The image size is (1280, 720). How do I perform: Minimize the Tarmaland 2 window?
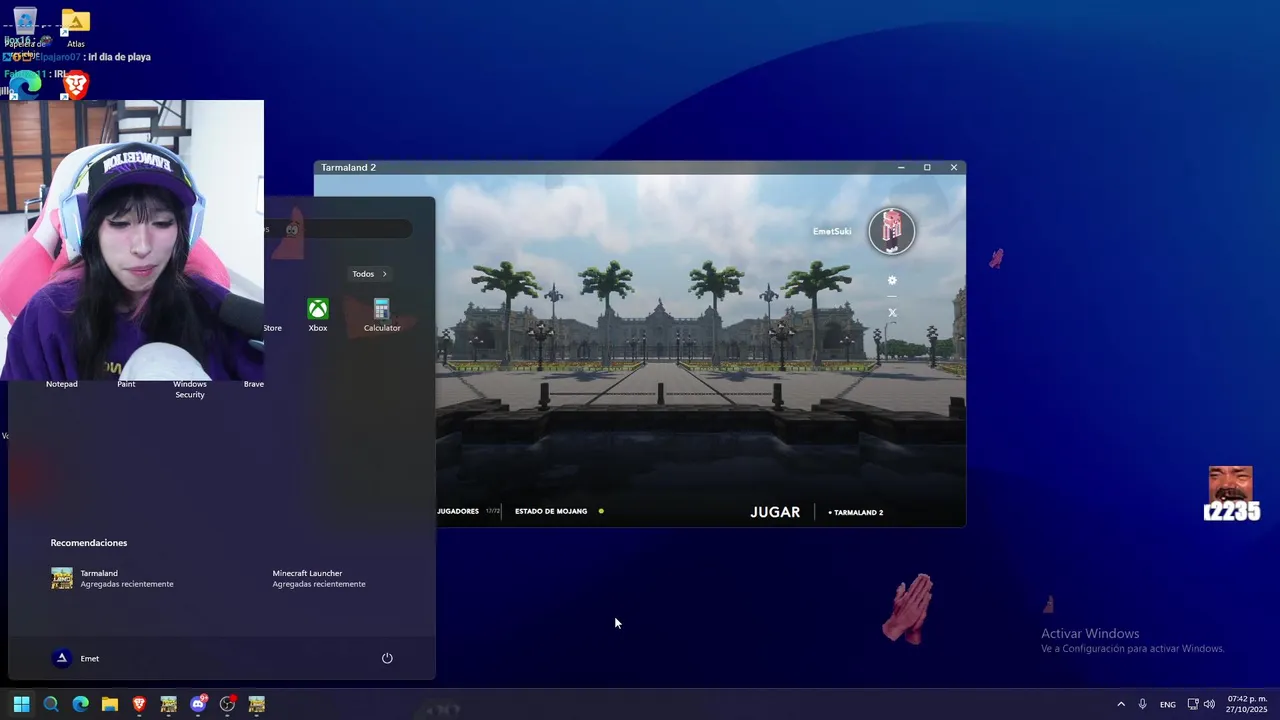pyautogui.click(x=901, y=167)
